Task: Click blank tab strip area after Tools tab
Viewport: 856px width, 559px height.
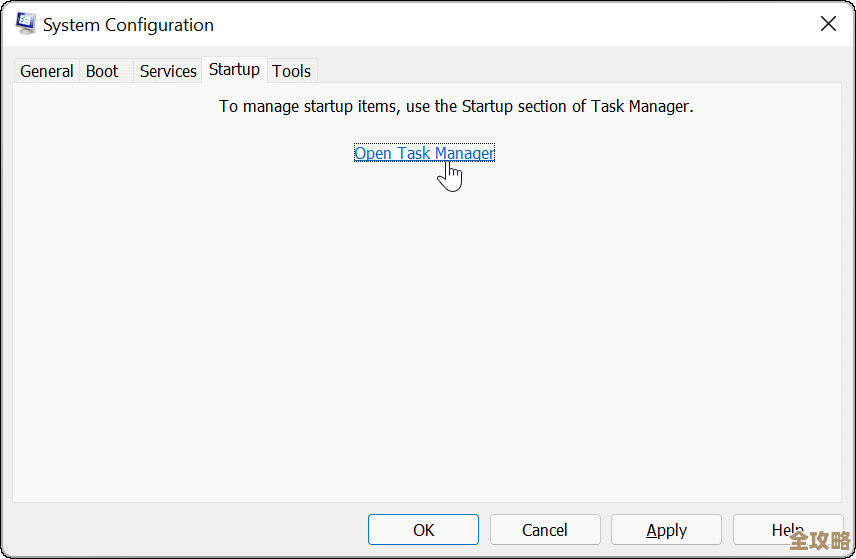Action: [580, 70]
